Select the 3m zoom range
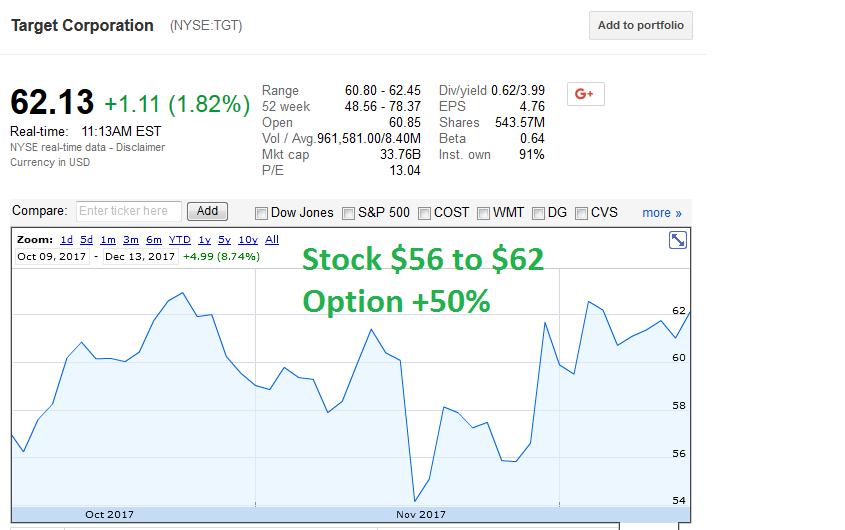 tap(130, 240)
